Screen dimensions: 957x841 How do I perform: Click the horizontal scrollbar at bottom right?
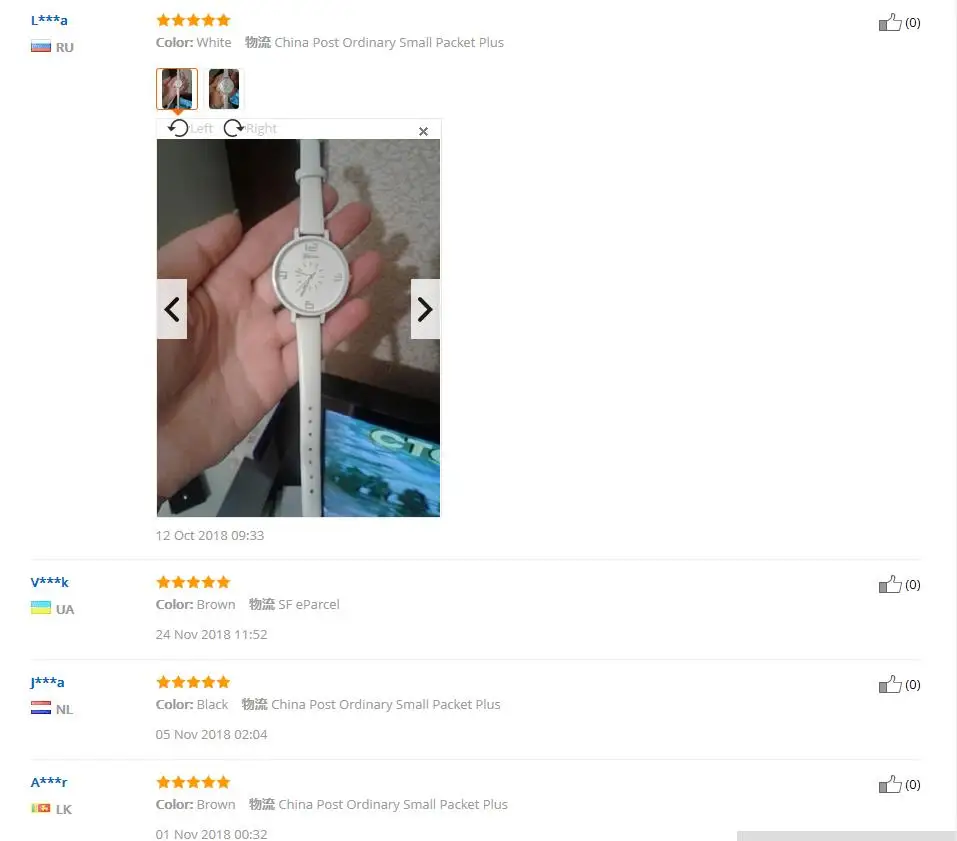click(x=847, y=836)
